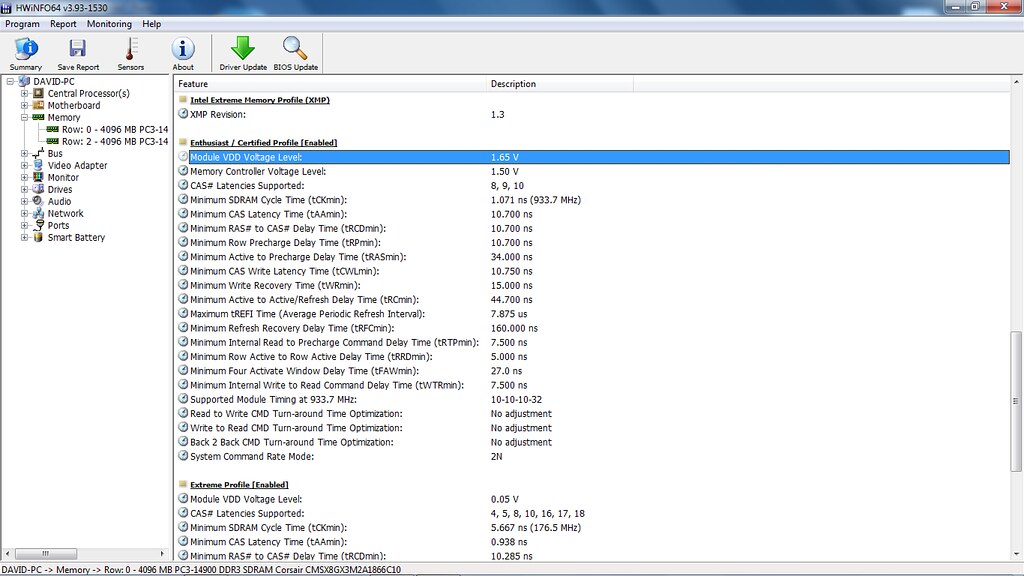Select Motherboard in the tree
Viewport: 1024px width, 576px height.
click(x=74, y=105)
